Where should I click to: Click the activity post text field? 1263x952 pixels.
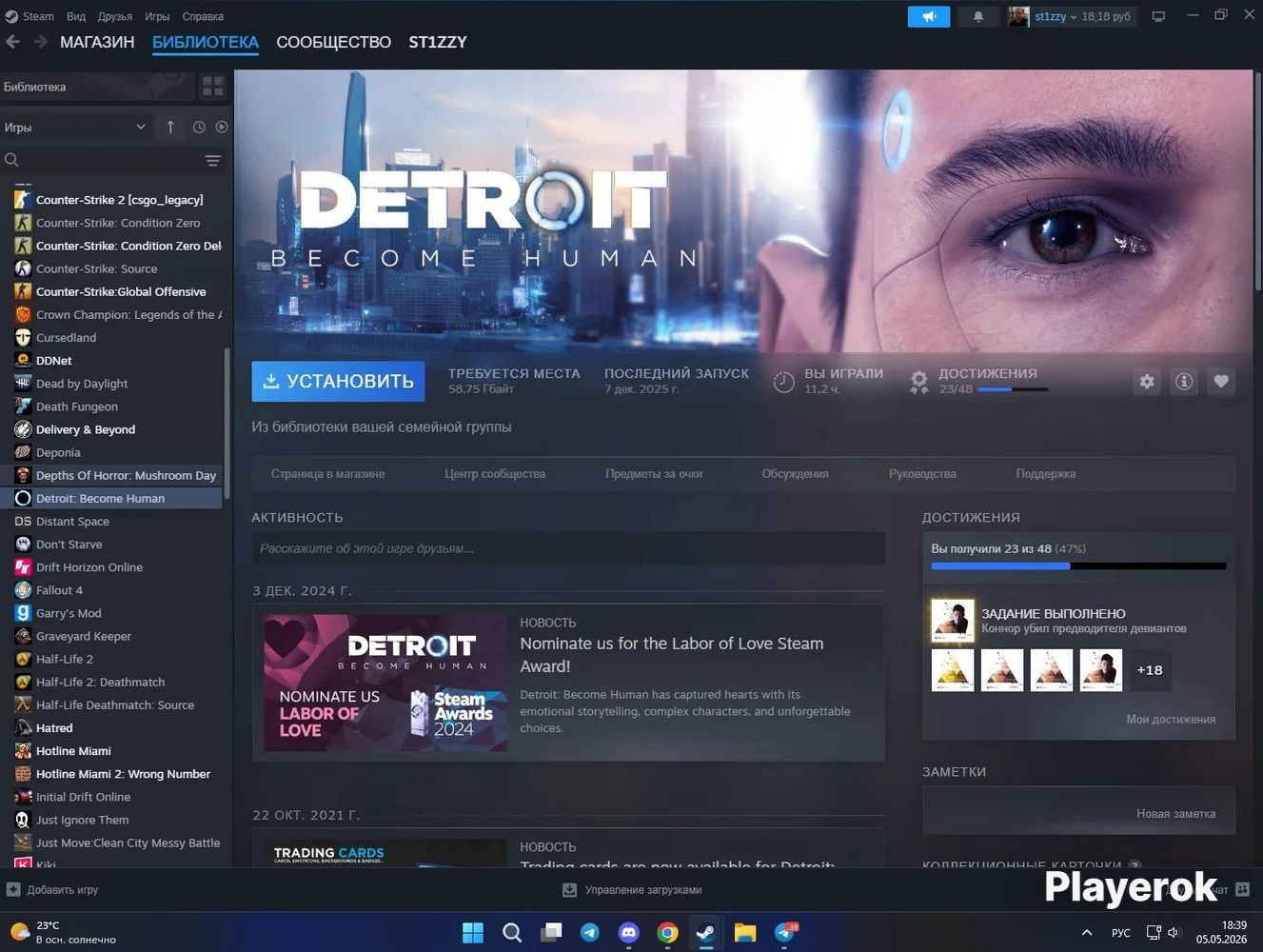(x=568, y=548)
